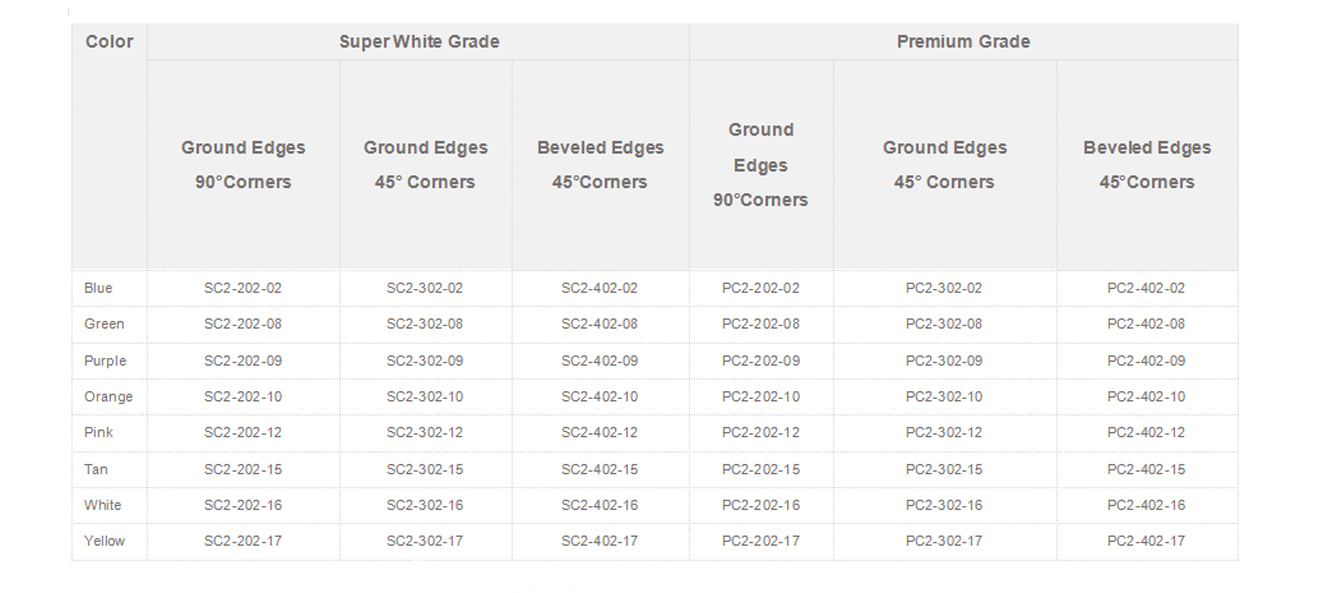Select the Yellow color row label

[104, 541]
